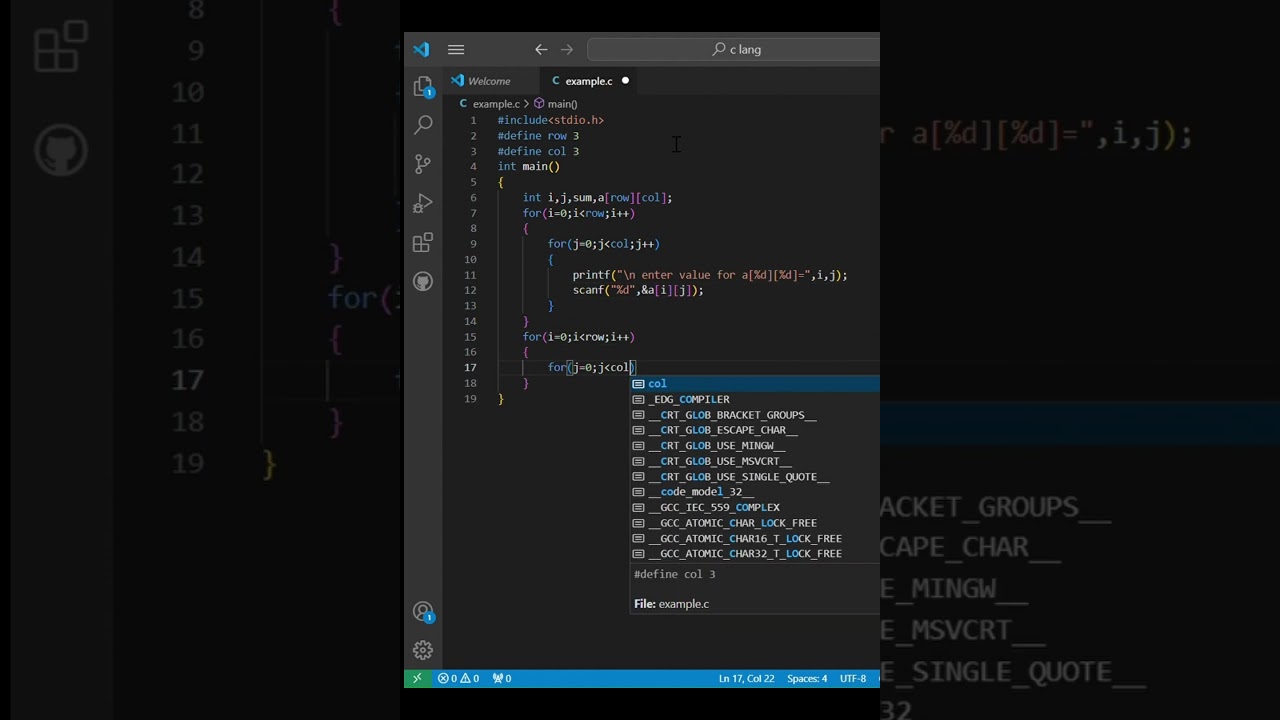Open errors and warnings count in status bar

(459, 678)
